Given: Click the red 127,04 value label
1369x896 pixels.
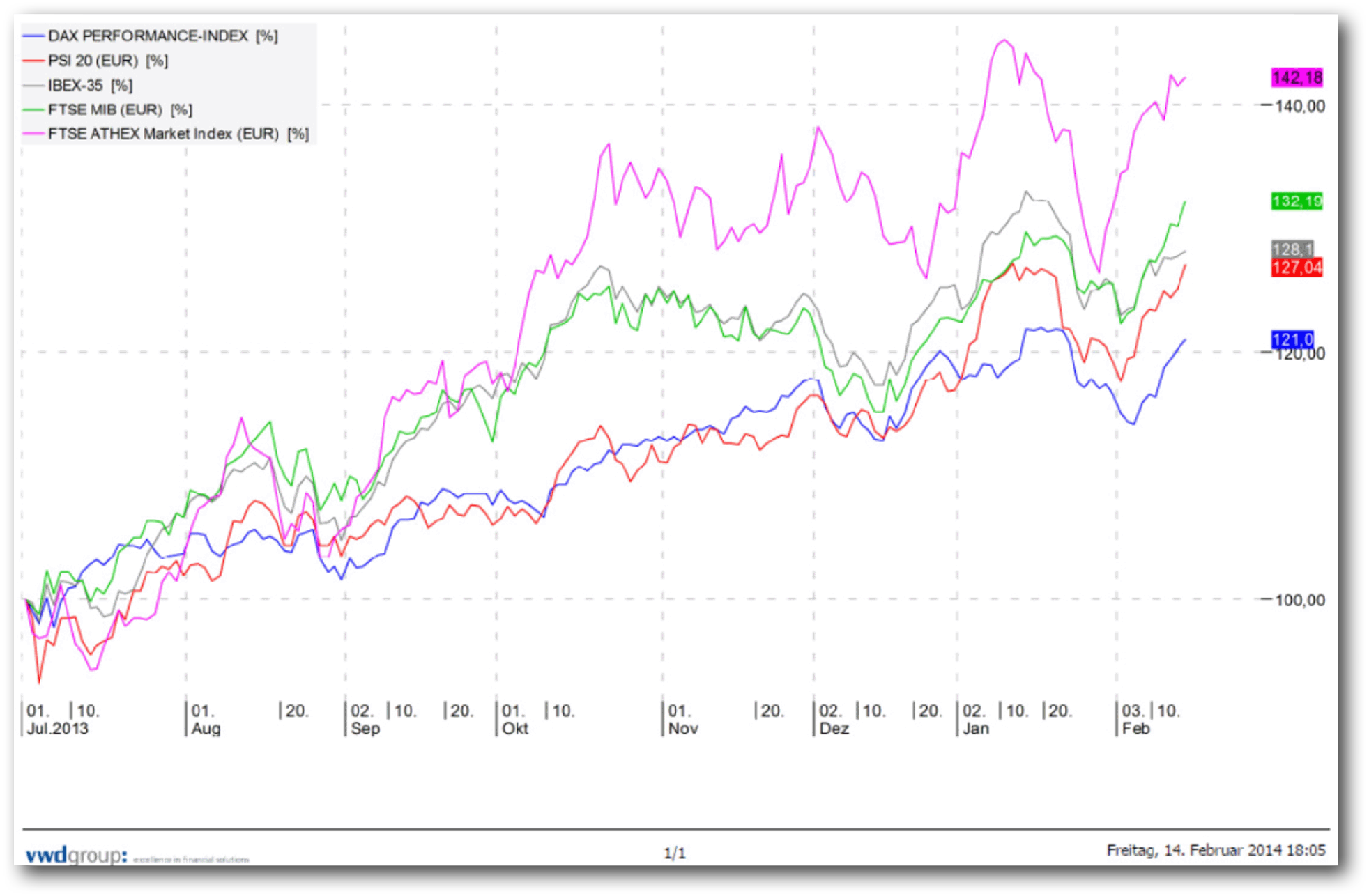Looking at the screenshot, I should click(1297, 268).
